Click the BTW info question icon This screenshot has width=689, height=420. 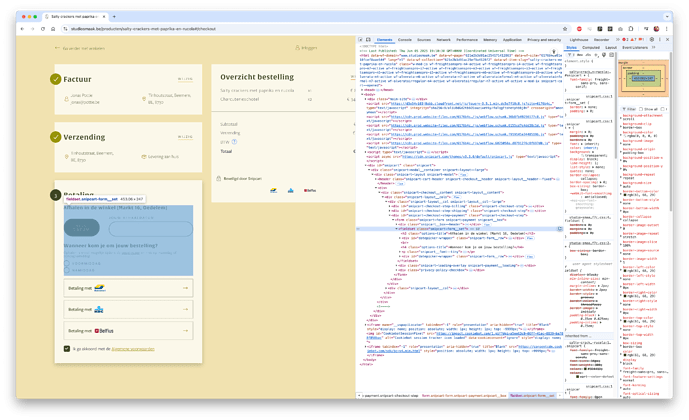tap(234, 142)
